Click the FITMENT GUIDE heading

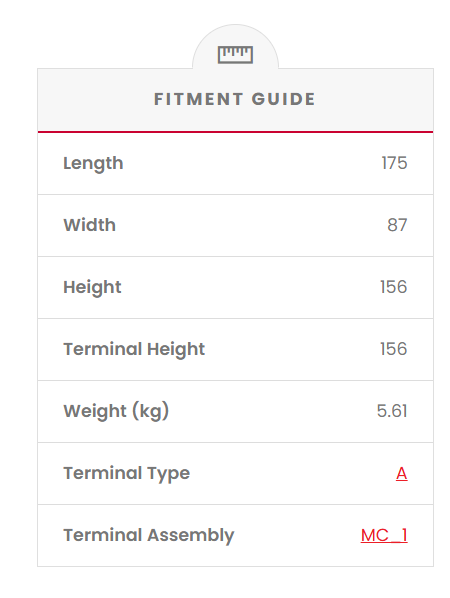click(x=235, y=99)
